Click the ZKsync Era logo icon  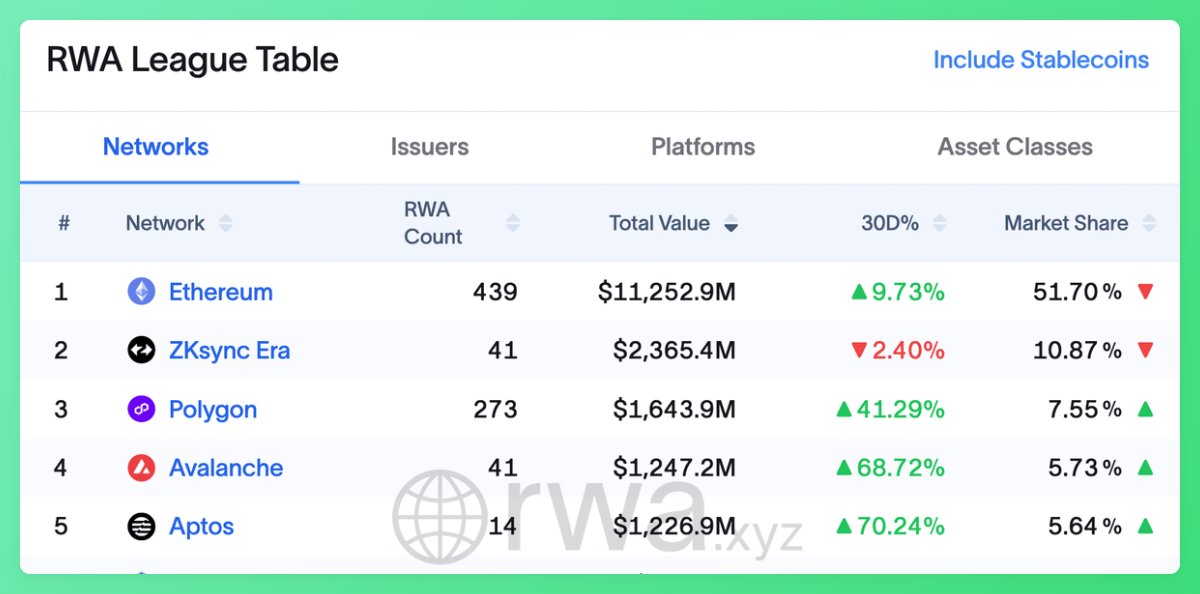(x=141, y=350)
